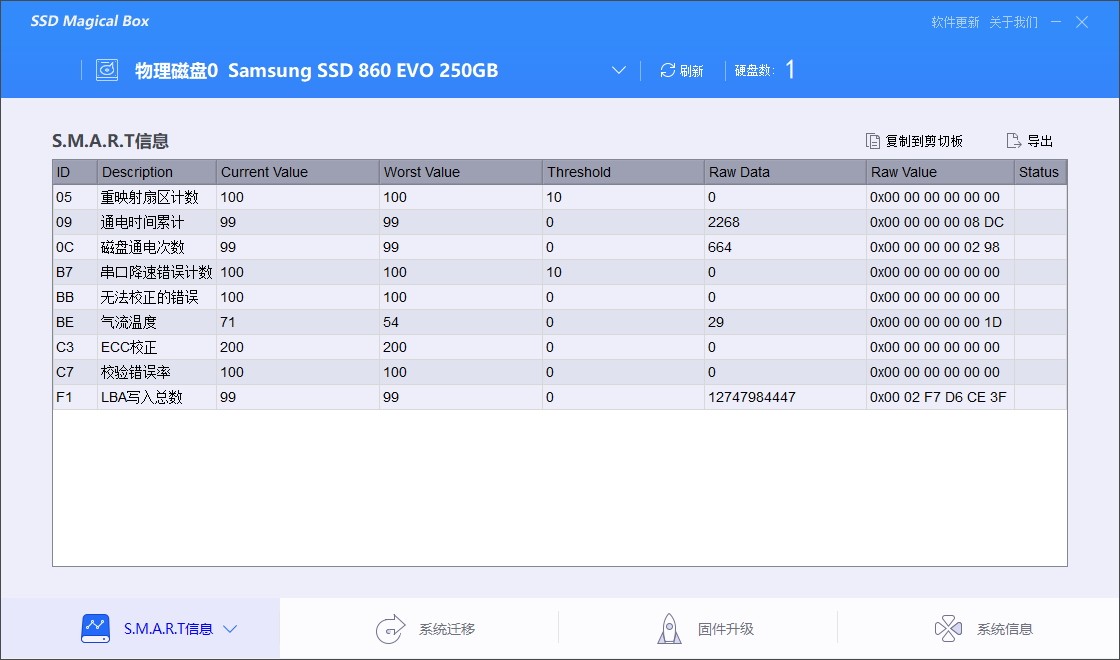Viewport: 1120px width, 660px height.
Task: Open the 软件更新 menu item
Action: 955,22
